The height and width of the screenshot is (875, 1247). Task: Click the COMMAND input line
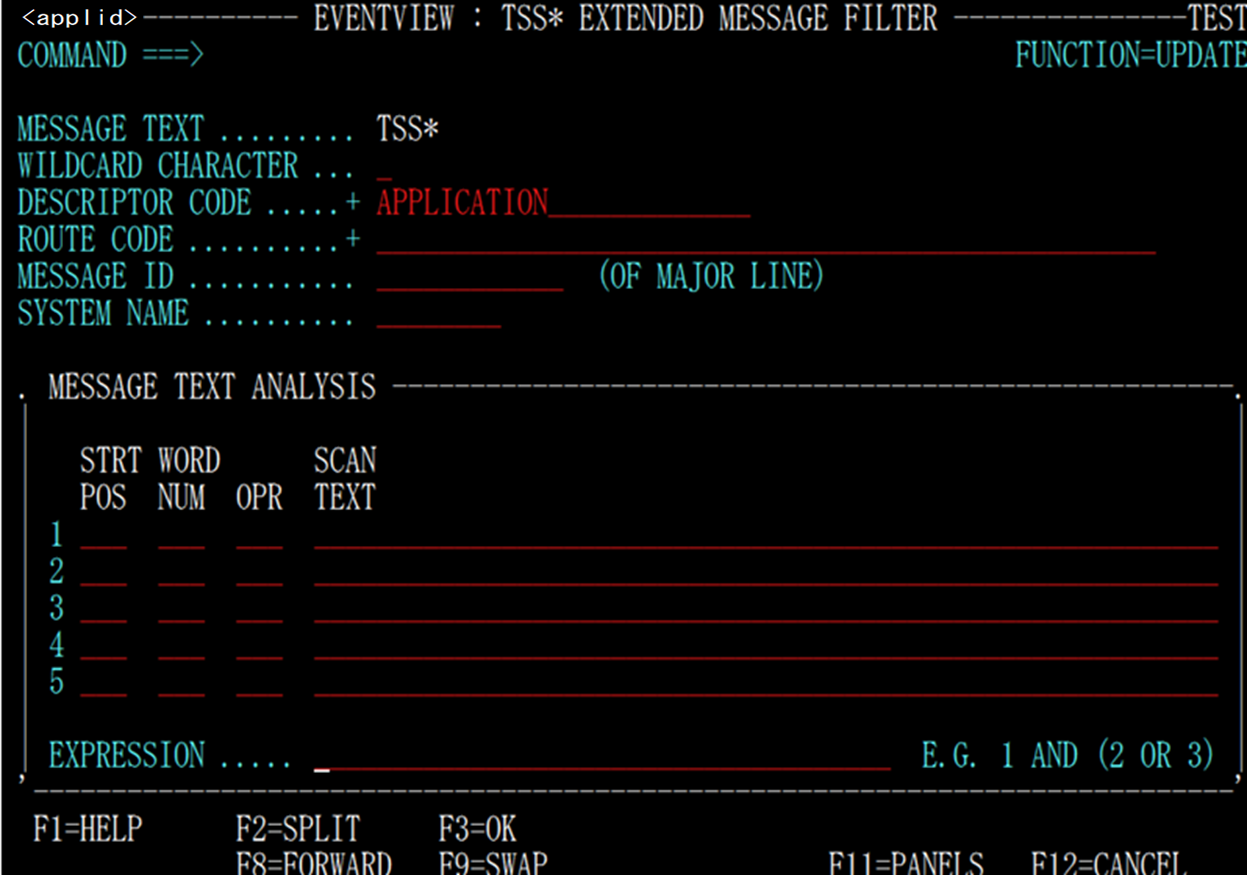click(608, 55)
